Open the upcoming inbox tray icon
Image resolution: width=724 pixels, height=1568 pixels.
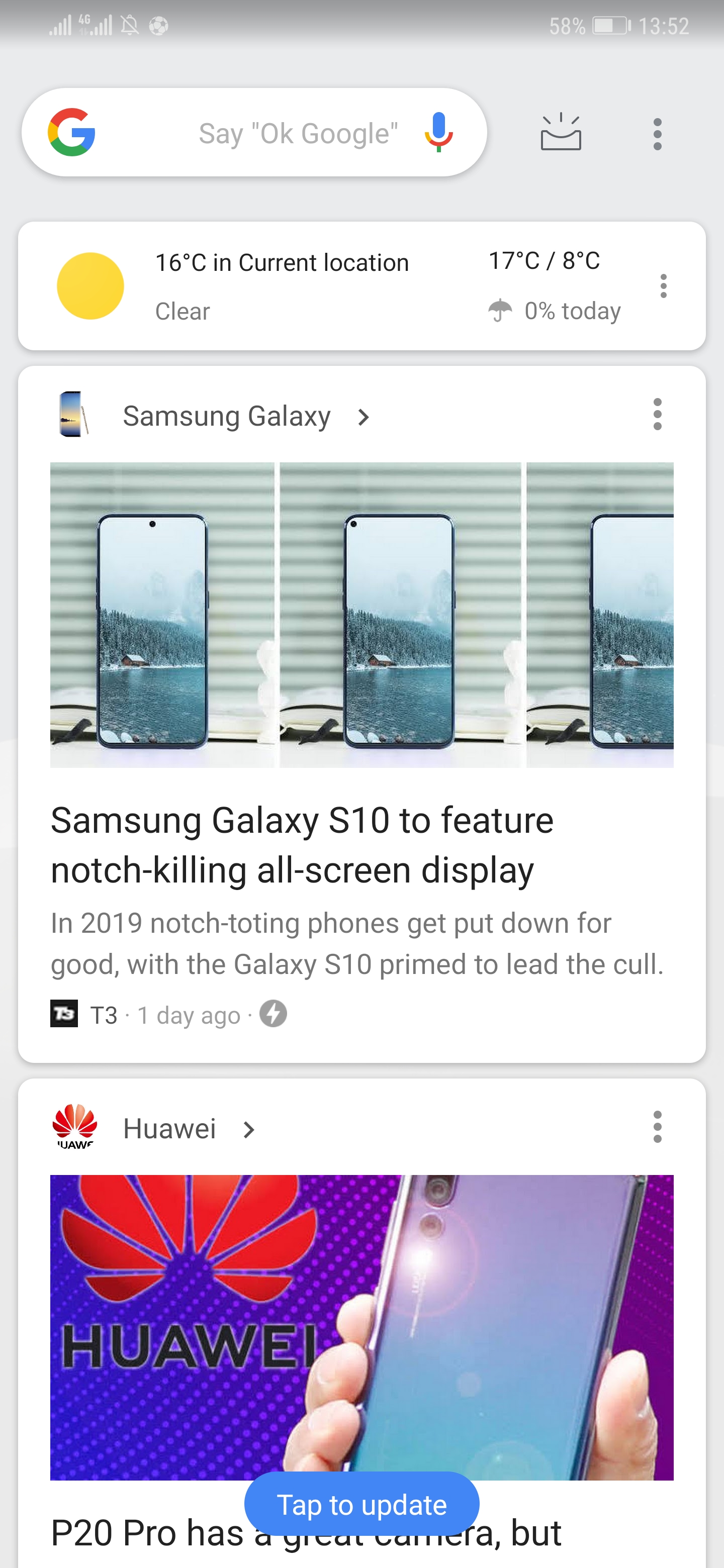point(561,132)
